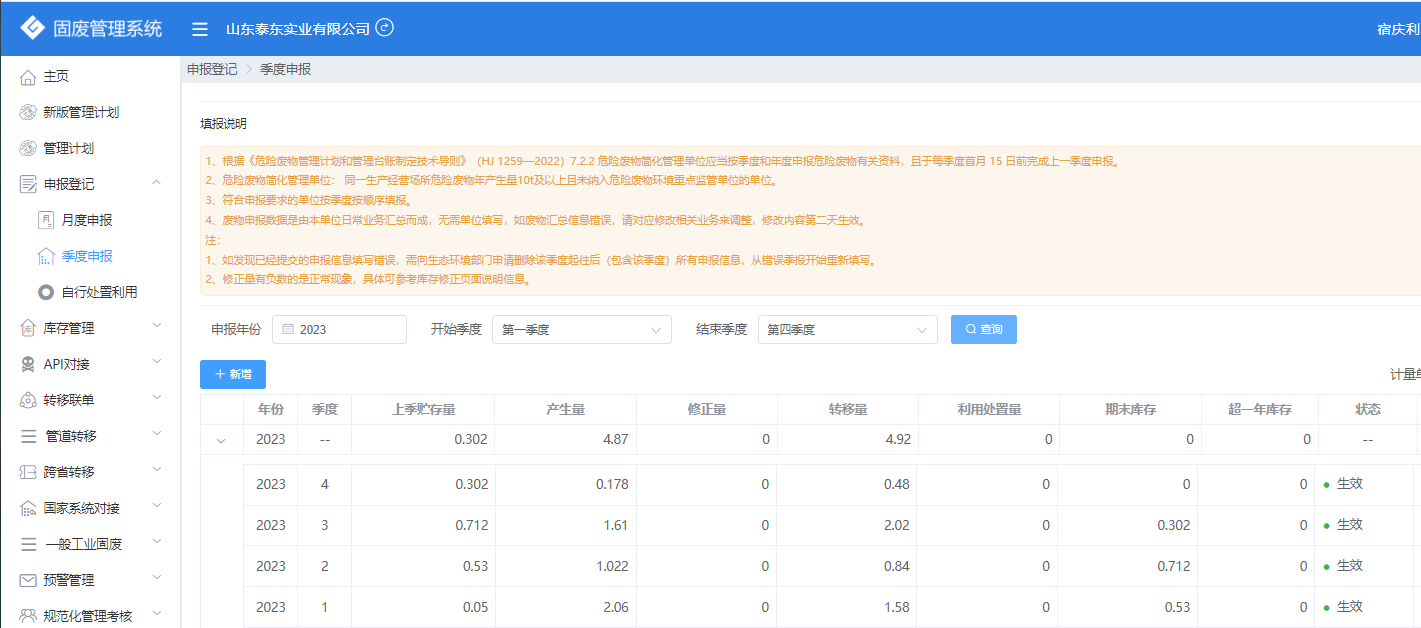Click the 申报年份 year input field
Image resolution: width=1421 pixels, height=628 pixels.
(x=340, y=330)
